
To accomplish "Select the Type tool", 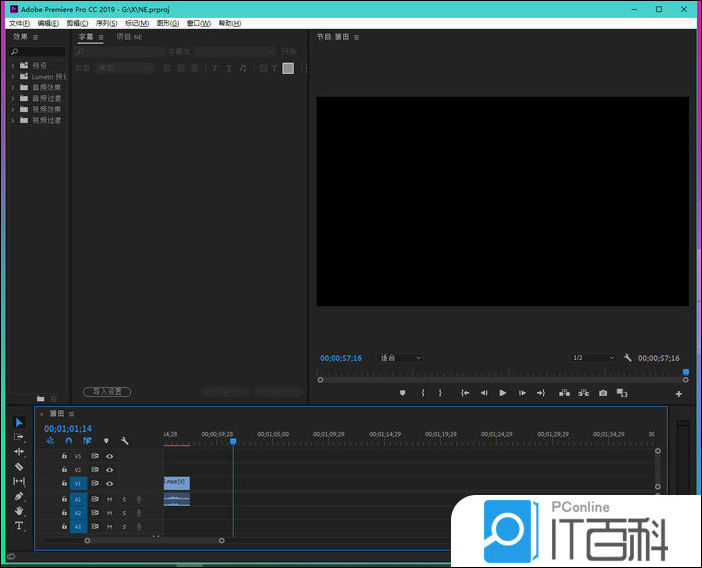I will point(19,526).
